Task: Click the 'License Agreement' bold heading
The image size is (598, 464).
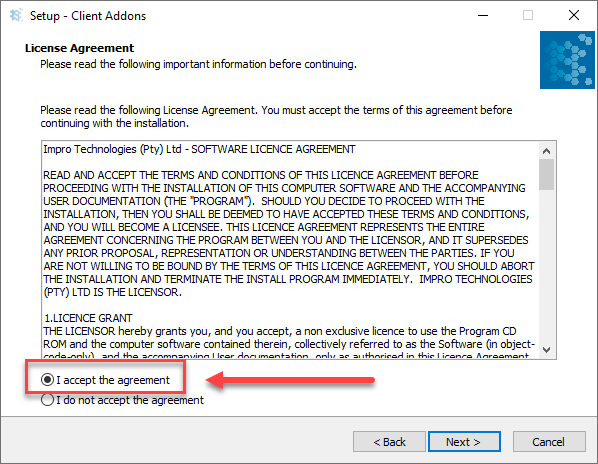Action: [x=79, y=48]
